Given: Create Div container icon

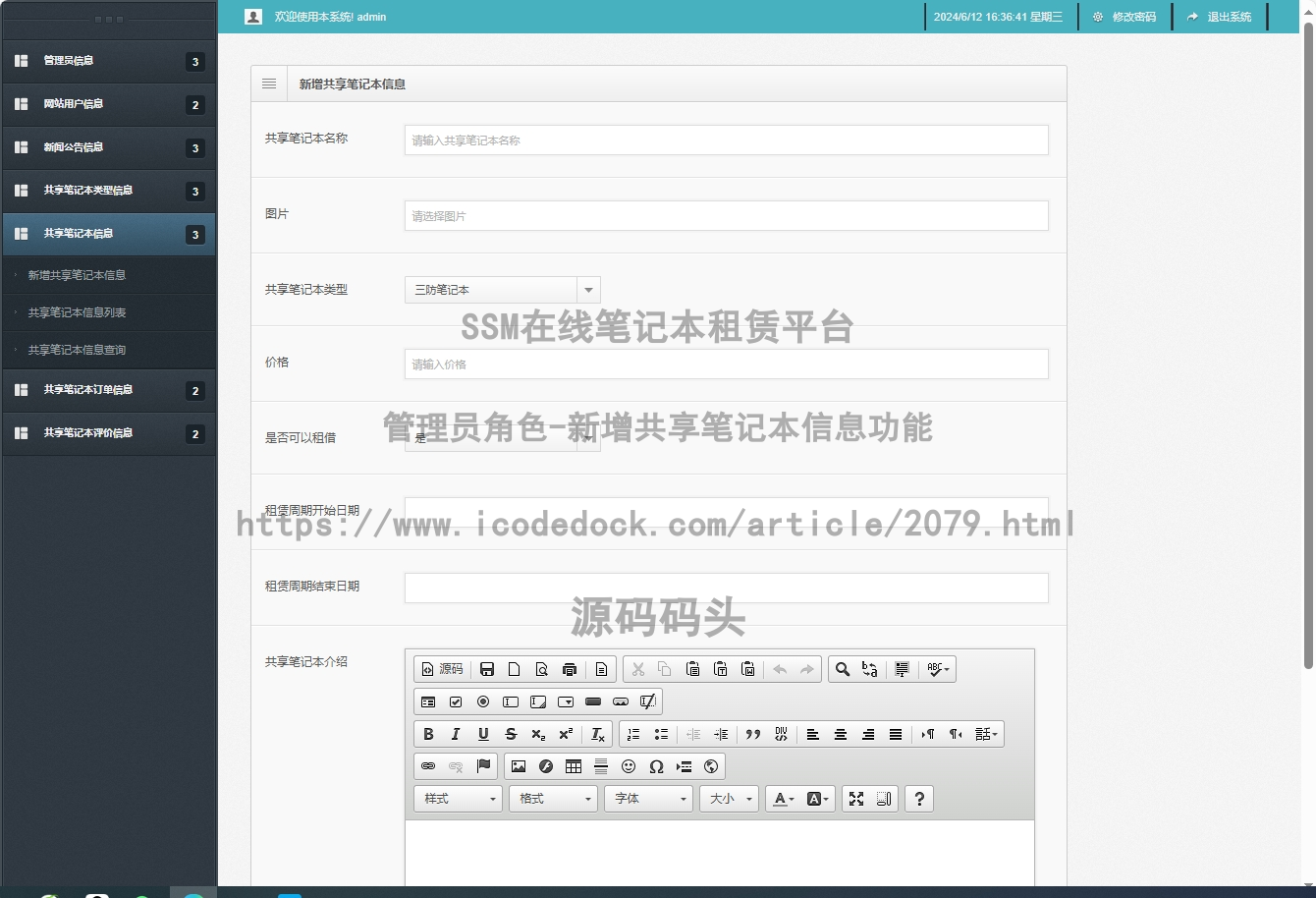Looking at the screenshot, I should point(781,734).
